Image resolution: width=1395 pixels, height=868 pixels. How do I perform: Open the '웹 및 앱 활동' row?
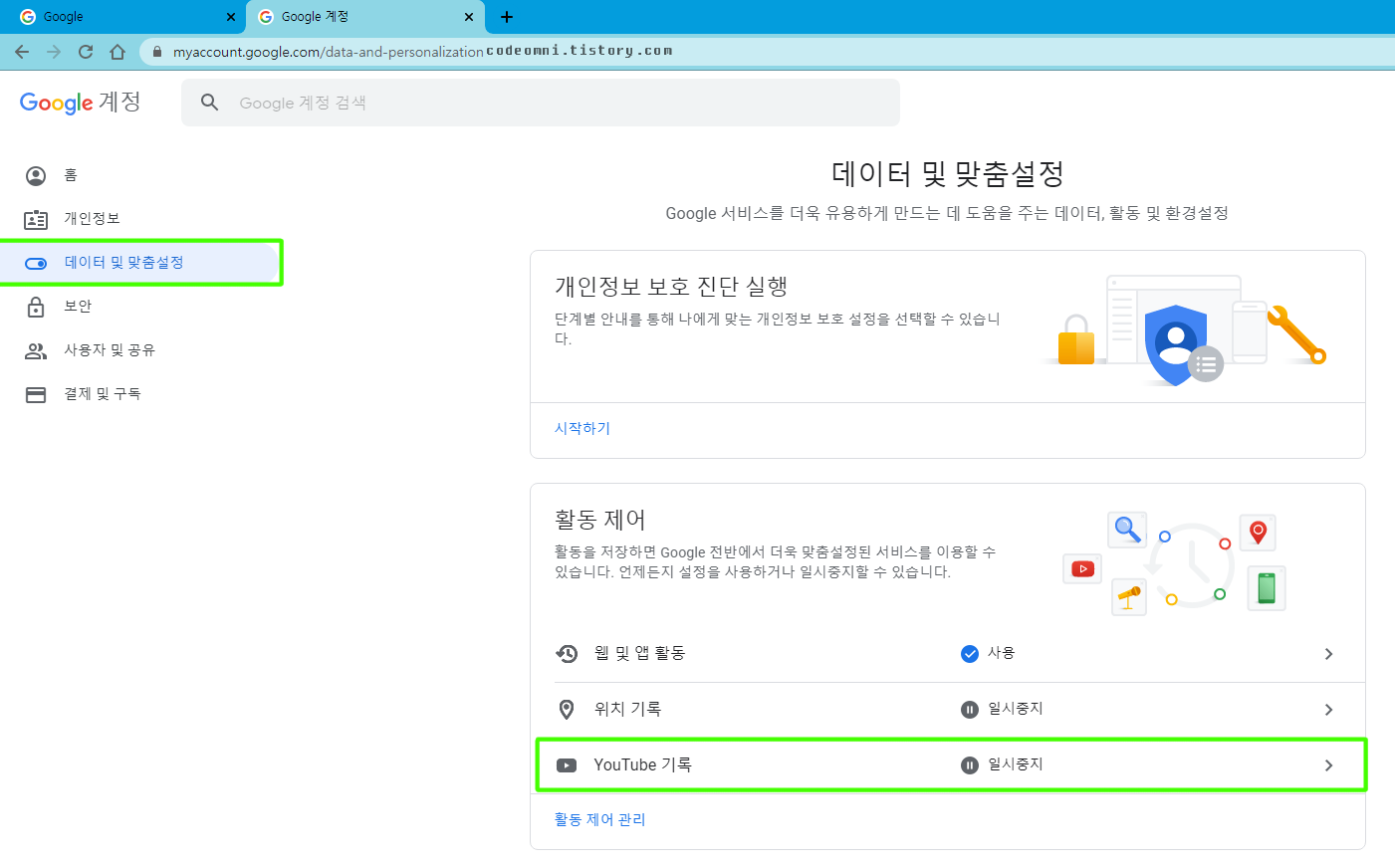(948, 654)
